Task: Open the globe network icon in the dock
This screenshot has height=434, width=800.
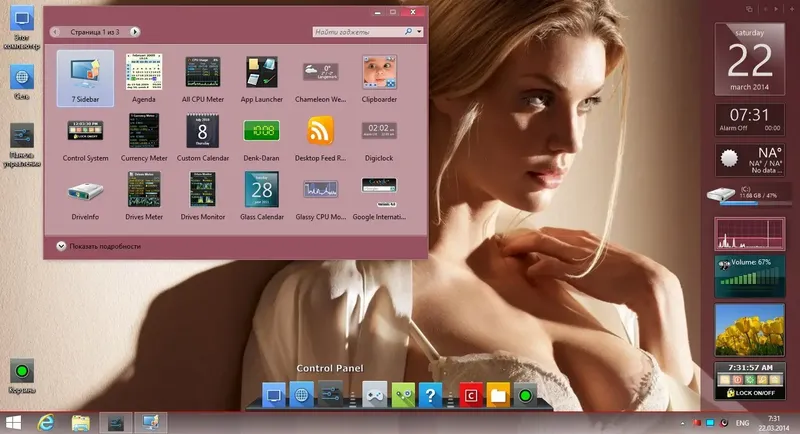Action: click(x=302, y=395)
